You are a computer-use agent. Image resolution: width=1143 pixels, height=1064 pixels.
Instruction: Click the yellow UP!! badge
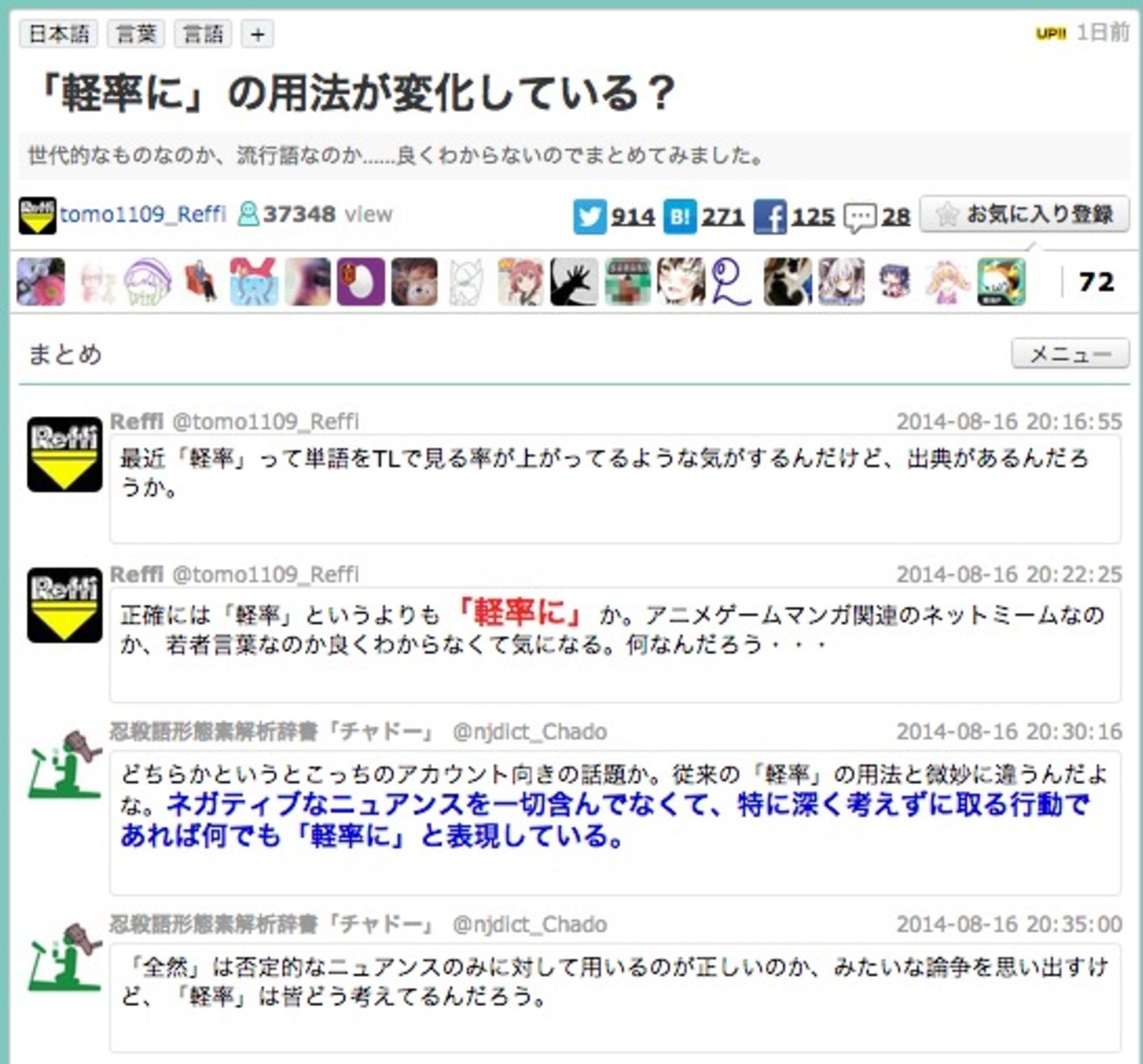point(1051,33)
